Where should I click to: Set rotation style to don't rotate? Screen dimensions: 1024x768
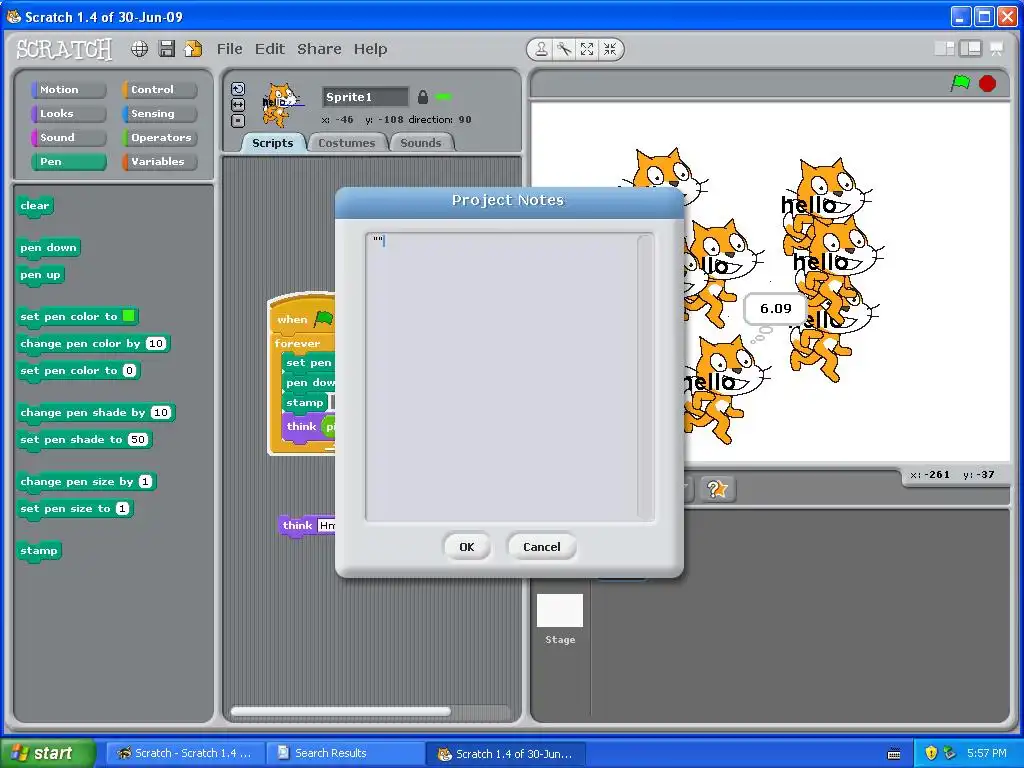point(238,120)
